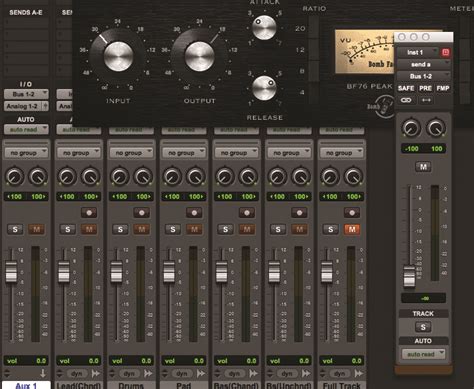474x389 pixels.
Task: Solo the Ba(Unchnd) track
Action: pyautogui.click(x=278, y=229)
